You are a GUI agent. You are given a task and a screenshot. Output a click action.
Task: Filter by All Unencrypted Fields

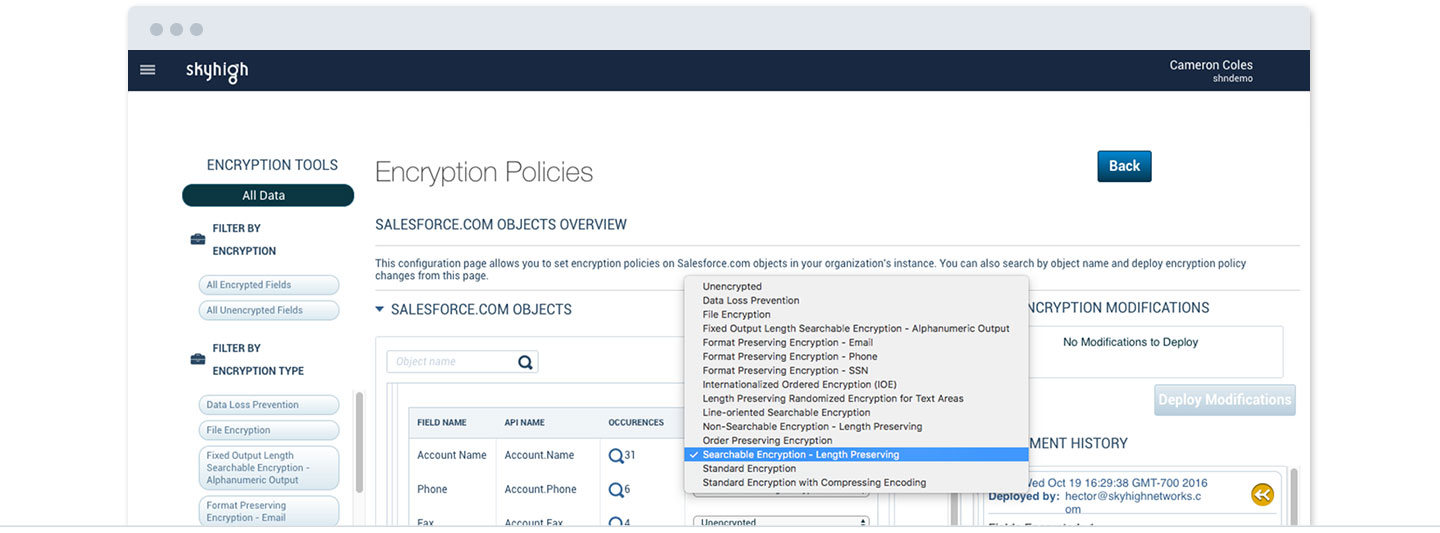pyautogui.click(x=268, y=310)
